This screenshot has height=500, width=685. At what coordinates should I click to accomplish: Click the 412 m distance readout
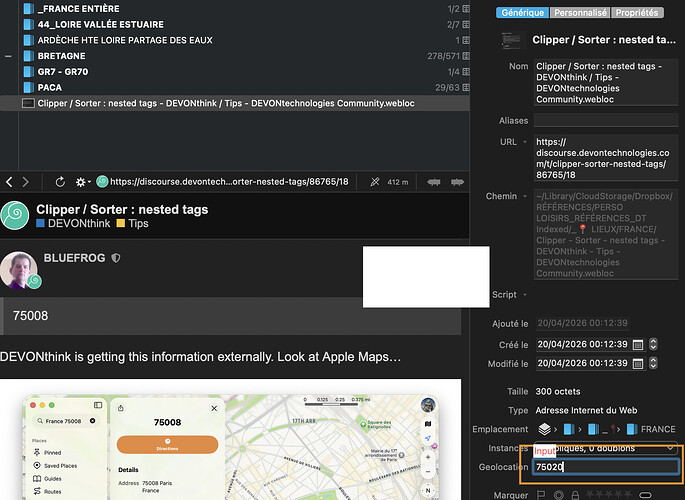tap(398, 182)
